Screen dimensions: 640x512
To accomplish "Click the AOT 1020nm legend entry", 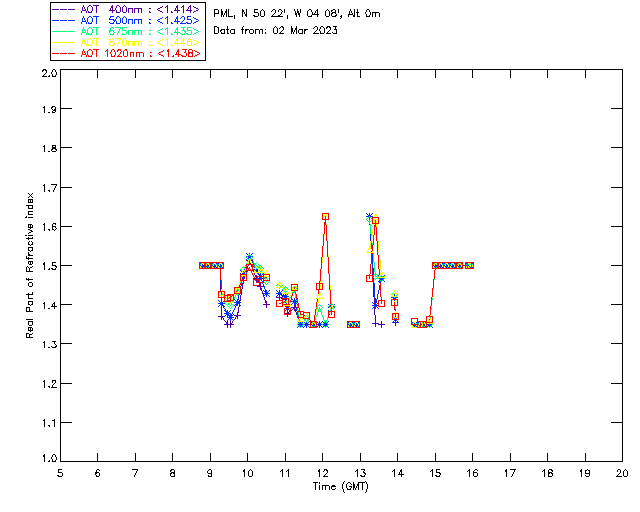I will point(126,53).
